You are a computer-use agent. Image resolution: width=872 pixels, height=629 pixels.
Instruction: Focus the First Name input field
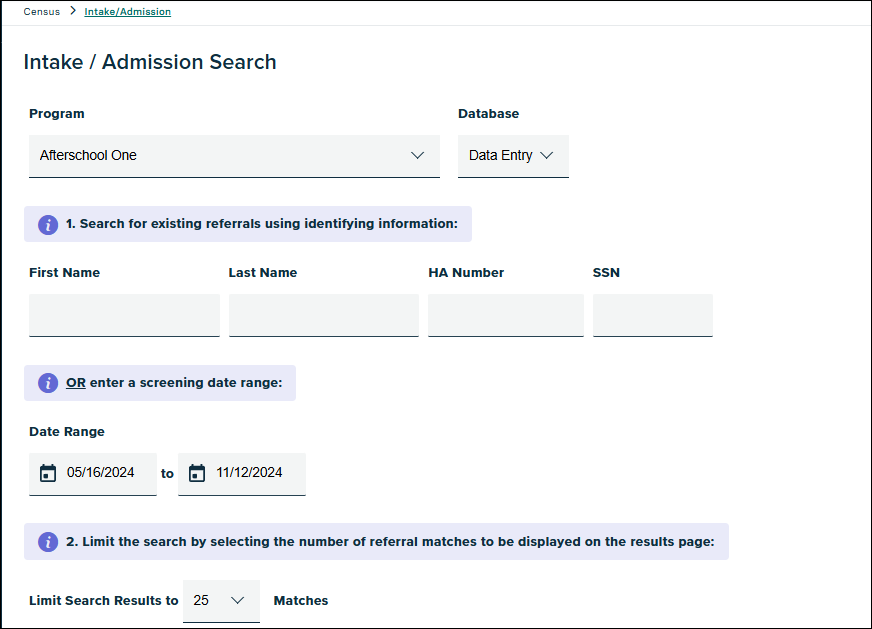[x=124, y=315]
